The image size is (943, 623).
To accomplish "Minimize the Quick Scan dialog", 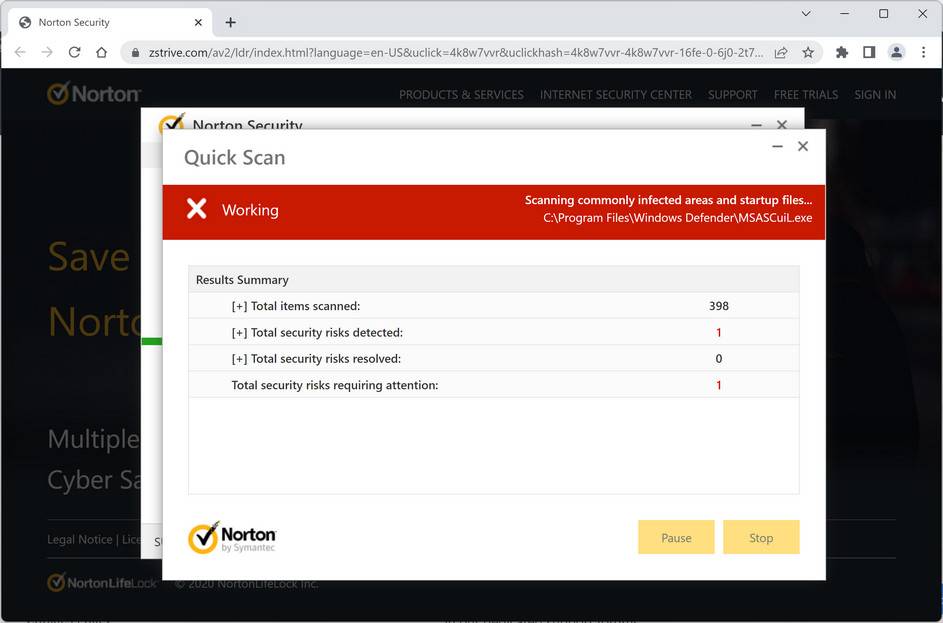I will point(778,146).
